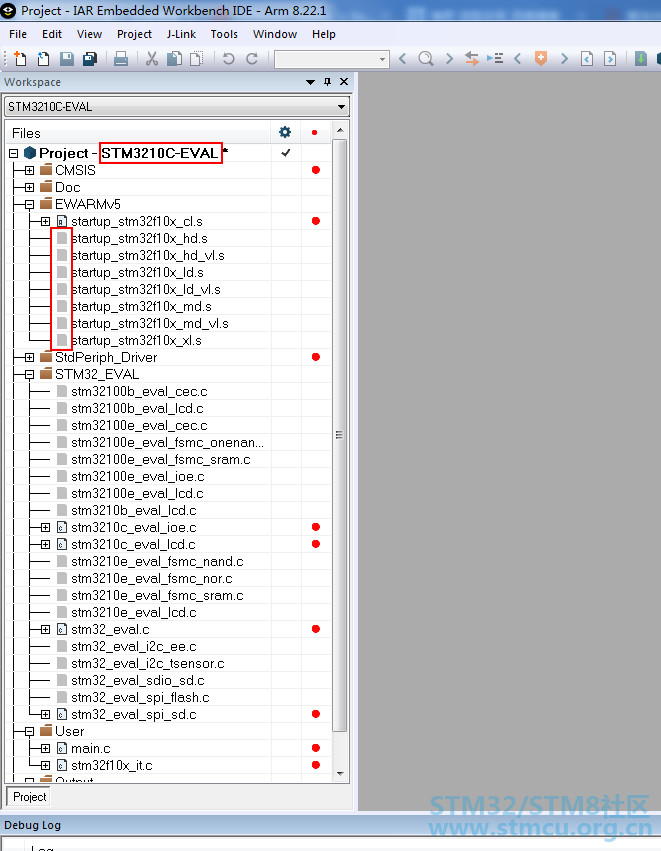The image size is (661, 851).
Task: Open the quick search combo box dropdown
Action: 383,59
